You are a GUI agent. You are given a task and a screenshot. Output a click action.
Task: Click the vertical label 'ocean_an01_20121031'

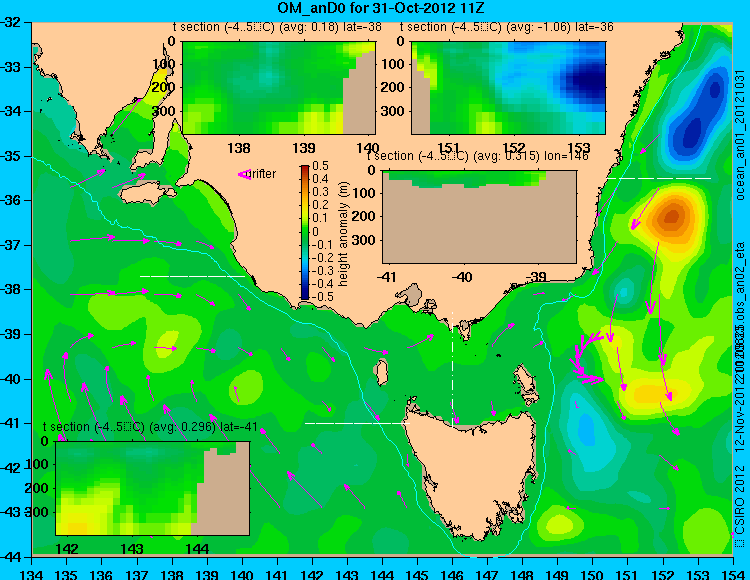(x=739, y=135)
